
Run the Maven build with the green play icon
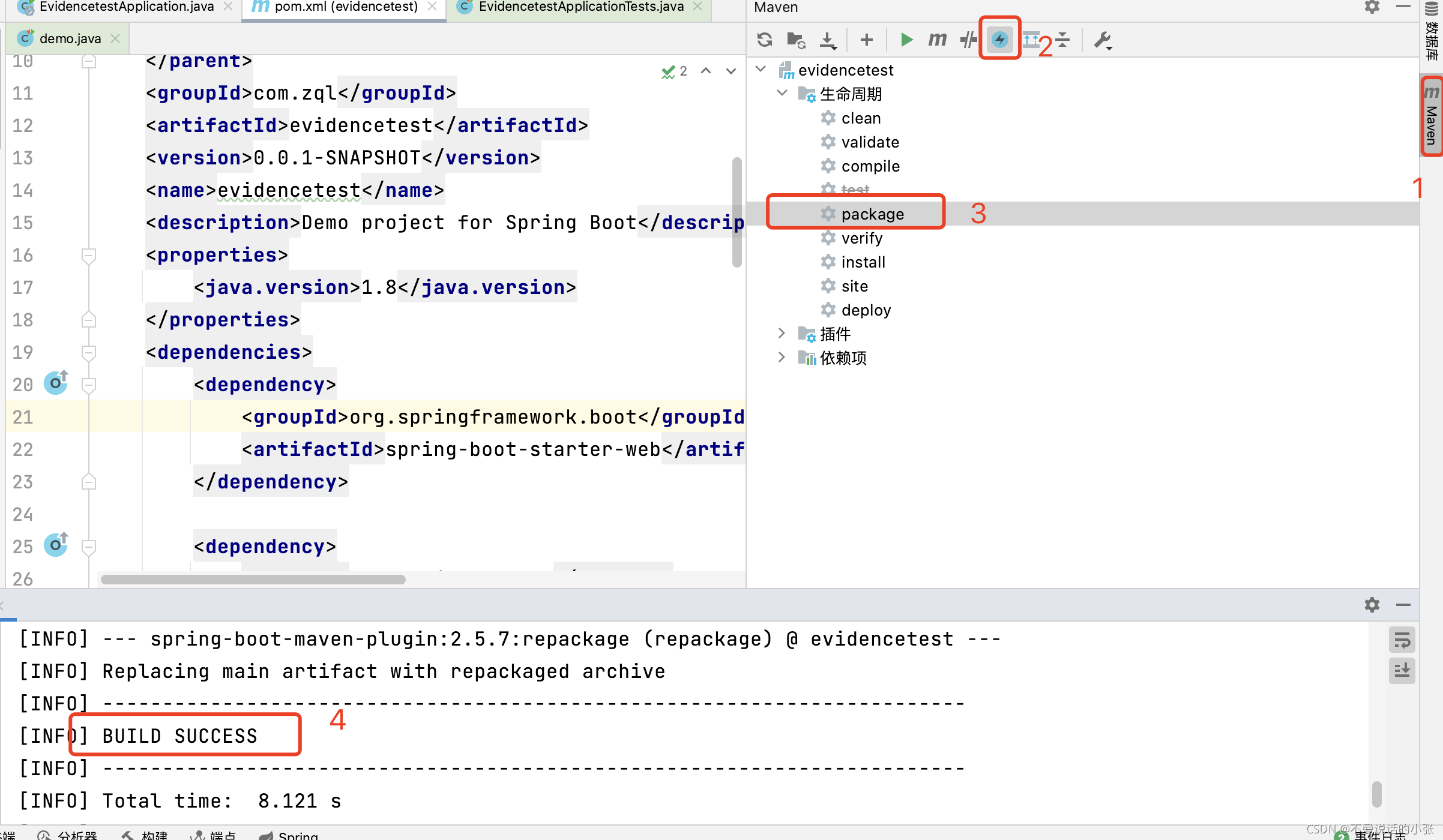(906, 40)
